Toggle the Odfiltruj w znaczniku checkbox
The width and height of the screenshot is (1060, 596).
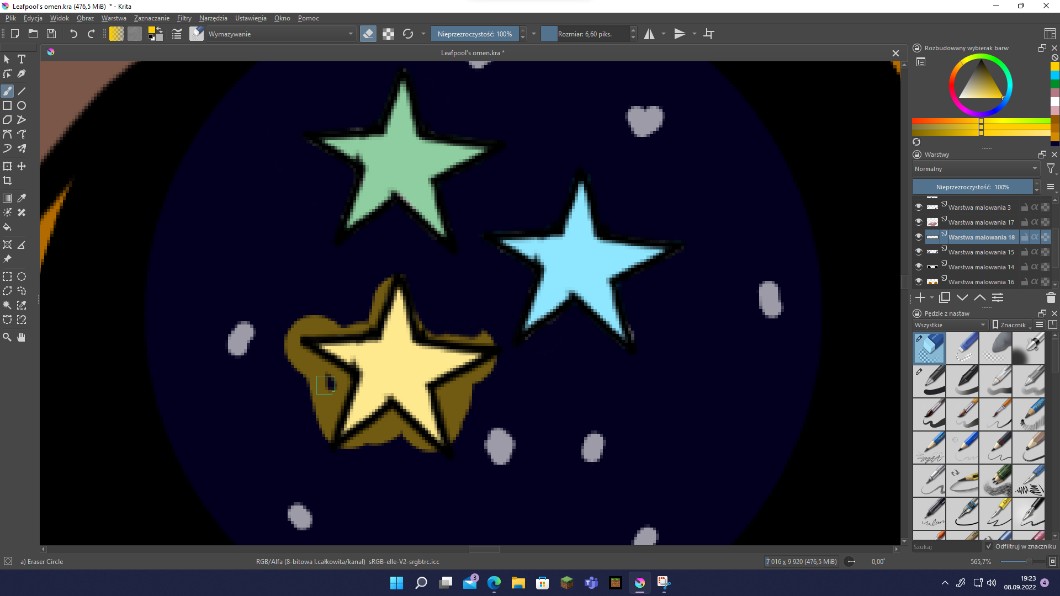click(x=989, y=546)
